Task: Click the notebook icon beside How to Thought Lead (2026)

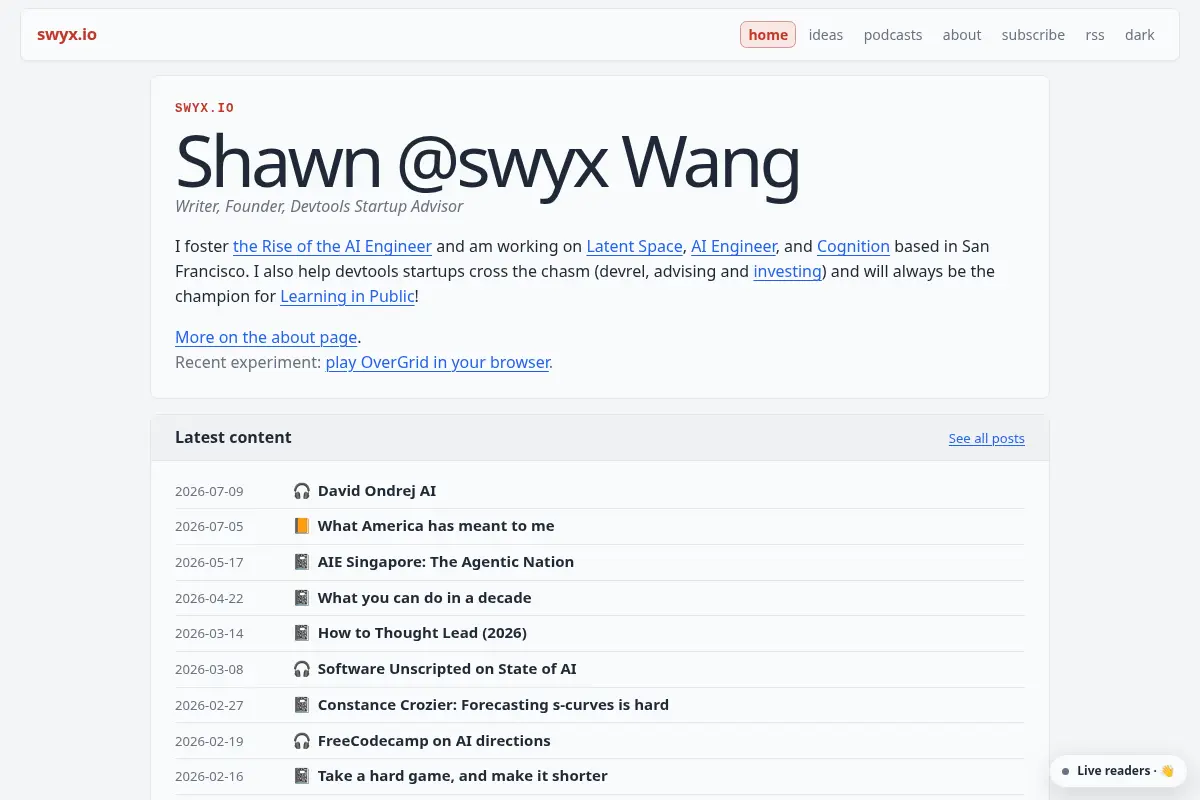Action: [x=302, y=633]
